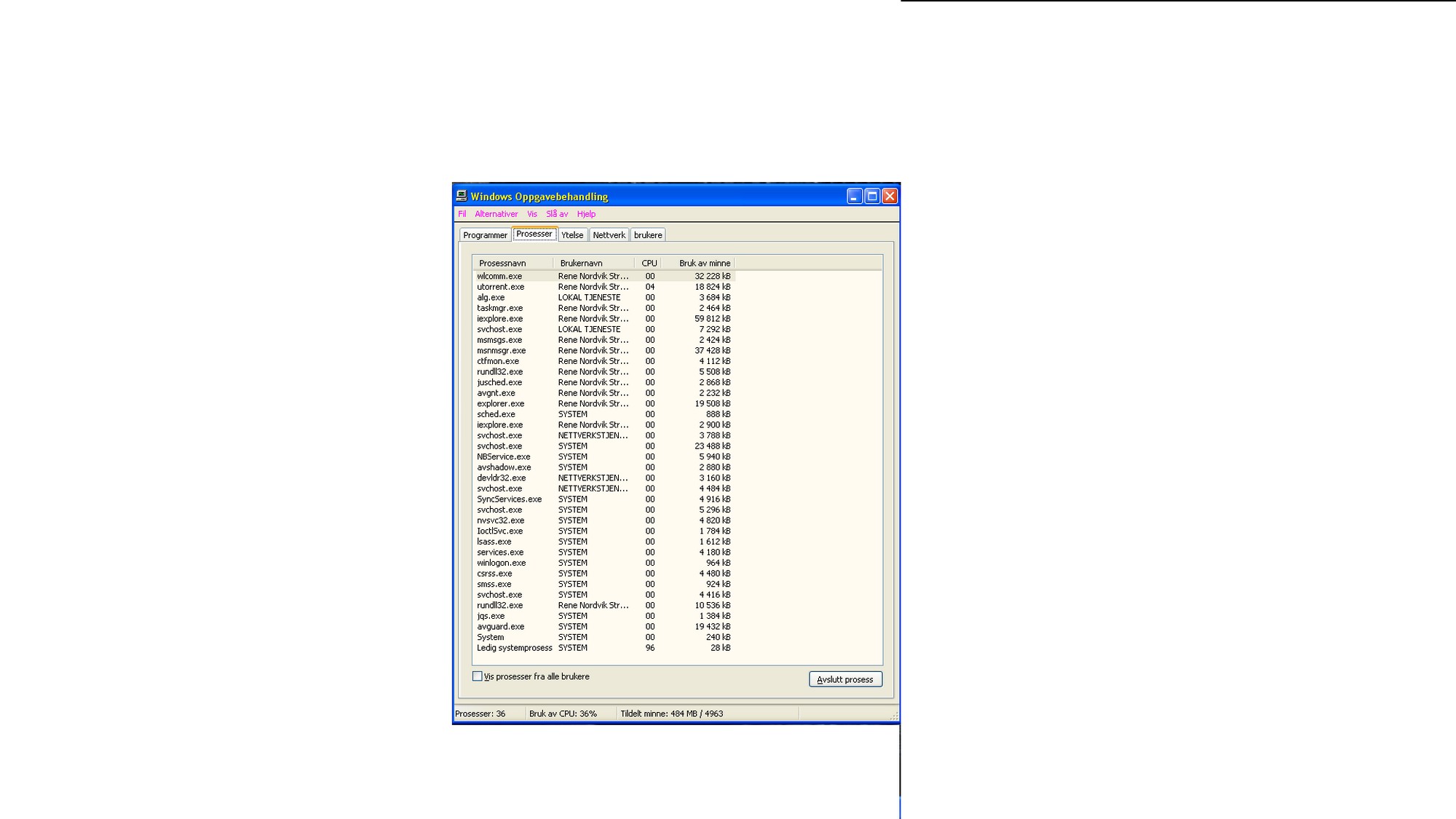This screenshot has height=819, width=1456.
Task: Switch to the brukere tab
Action: pos(647,235)
